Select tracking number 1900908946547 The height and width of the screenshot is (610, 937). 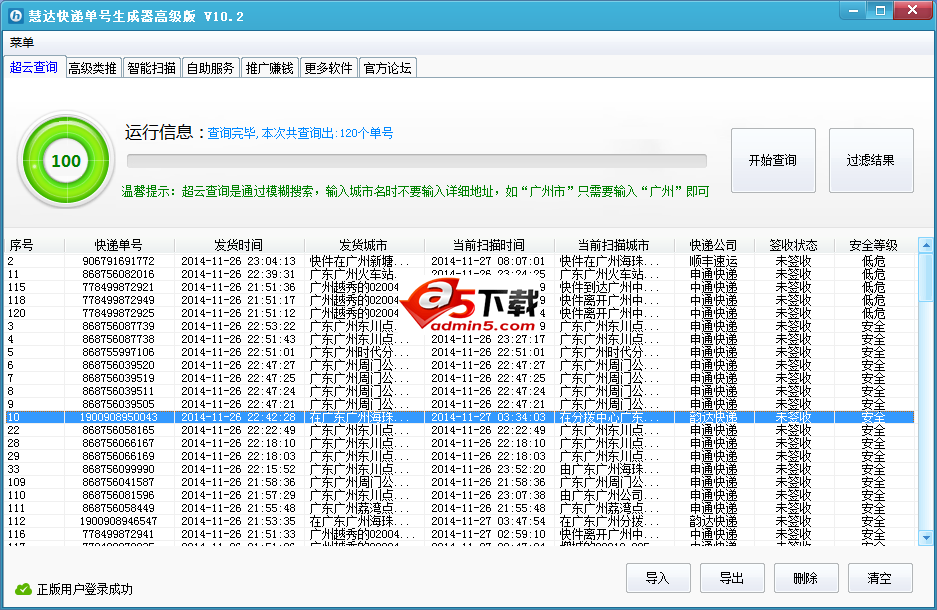(118, 521)
